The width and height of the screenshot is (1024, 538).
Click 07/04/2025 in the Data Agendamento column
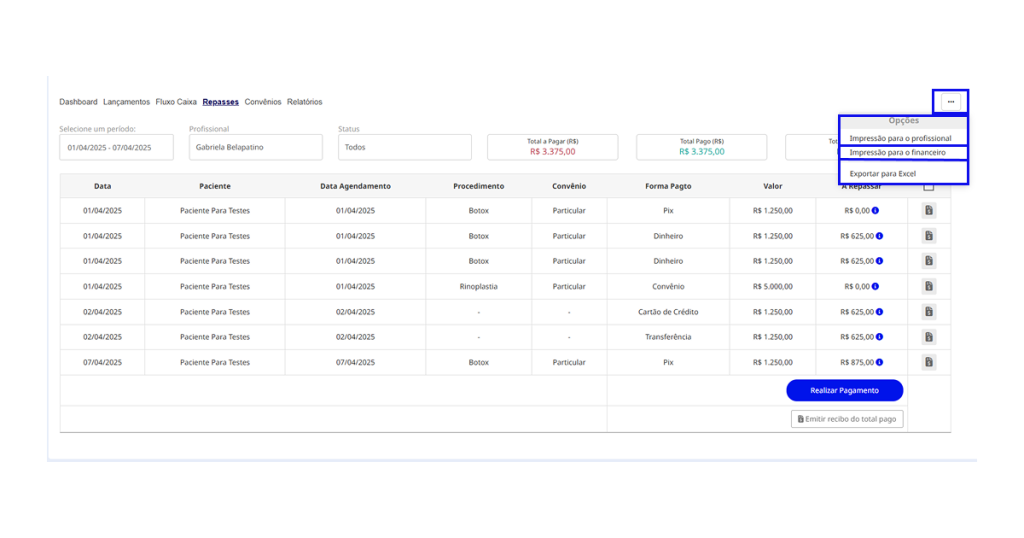click(355, 362)
